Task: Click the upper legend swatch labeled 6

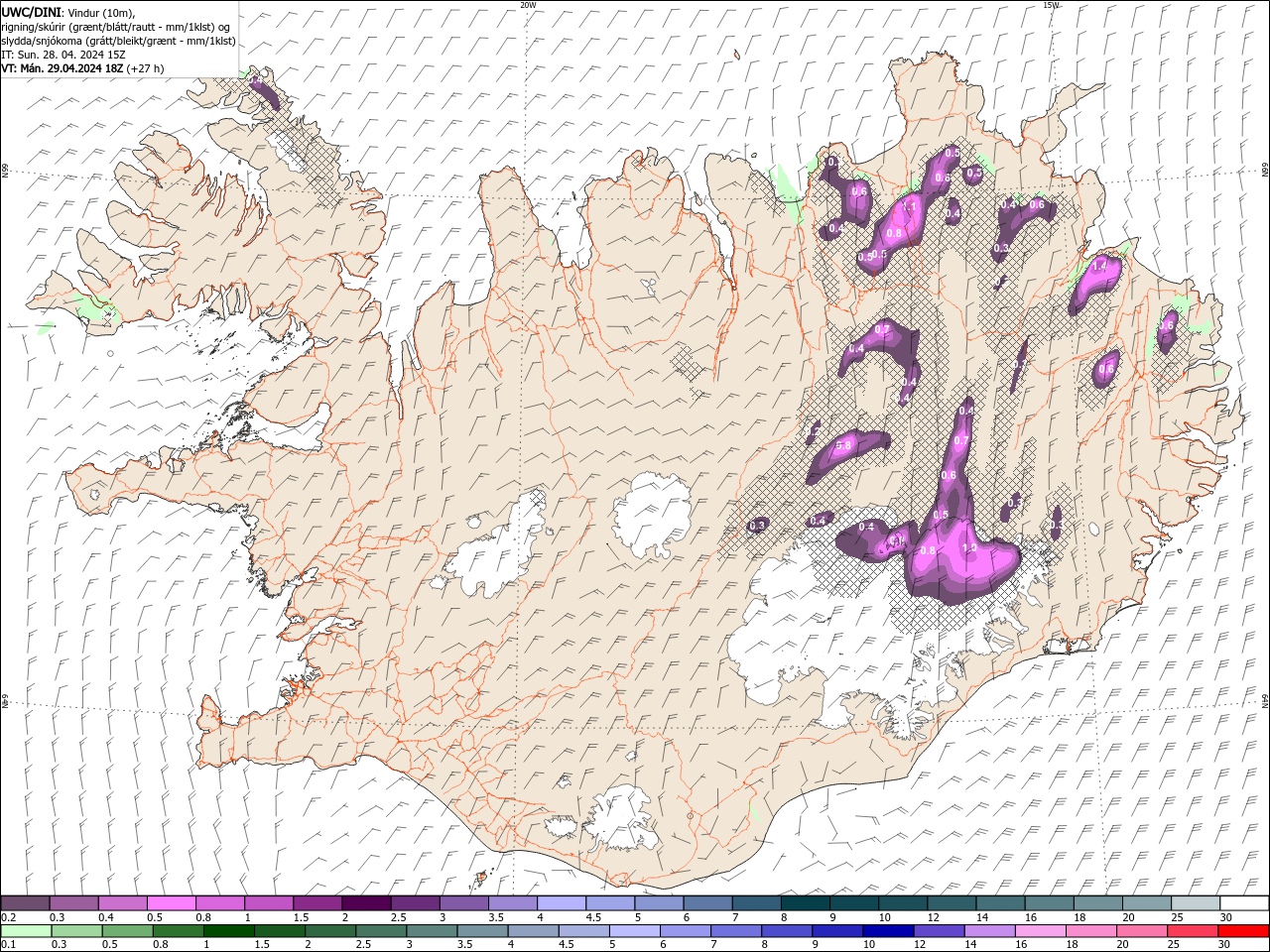Action: tap(706, 903)
